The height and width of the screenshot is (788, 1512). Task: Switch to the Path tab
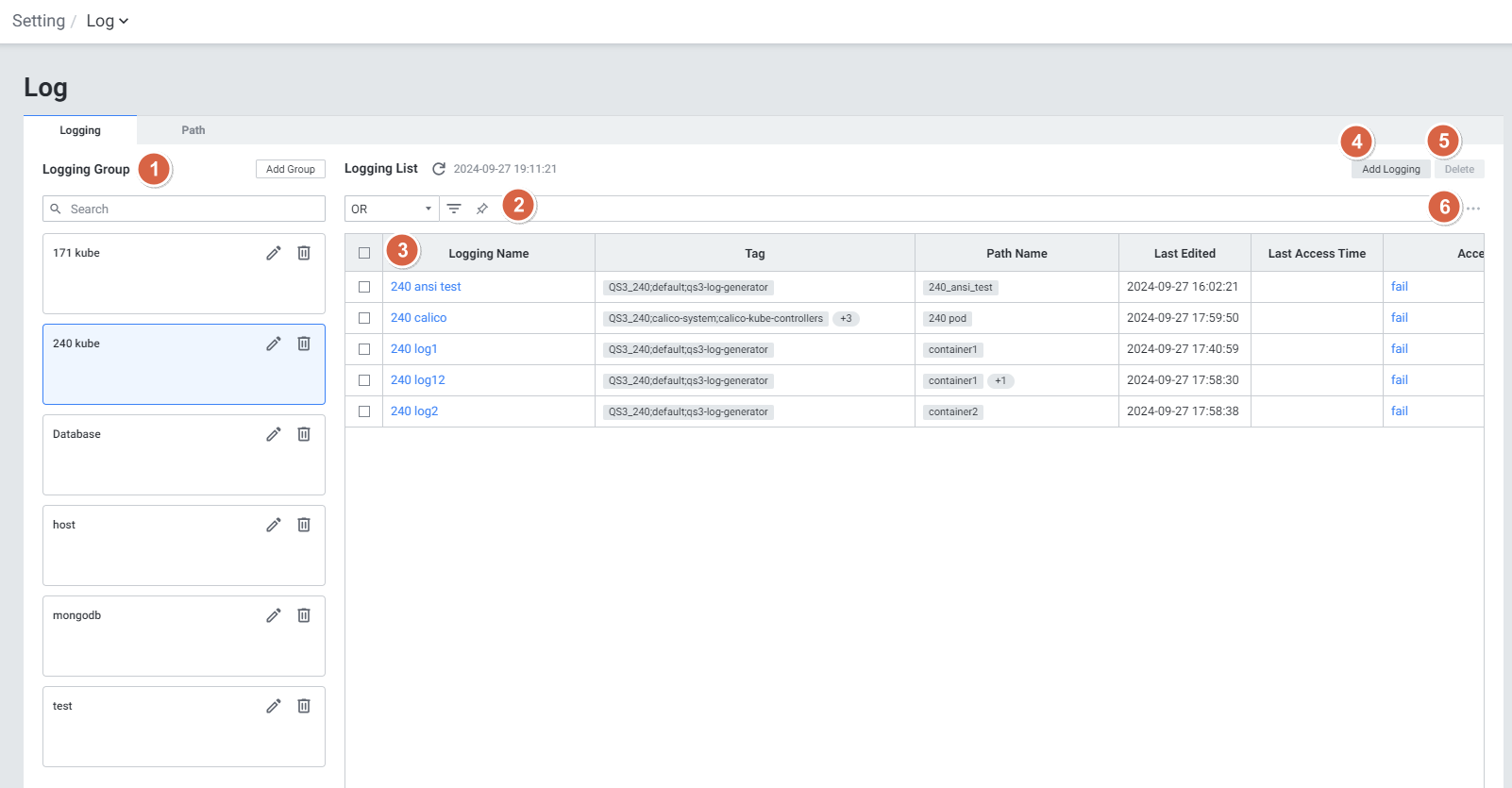[x=193, y=130]
